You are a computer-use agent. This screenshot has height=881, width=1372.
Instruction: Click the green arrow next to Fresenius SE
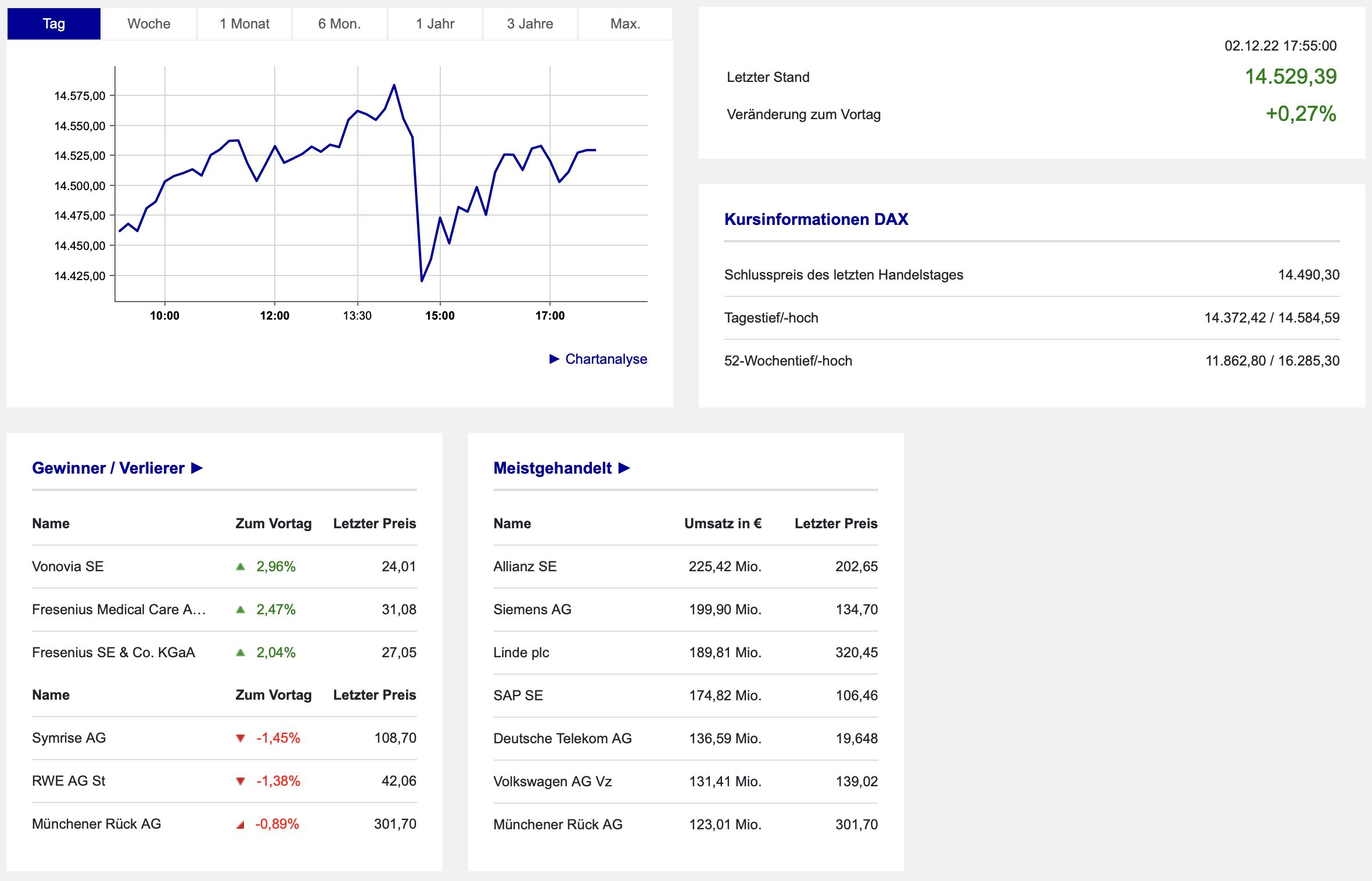[240, 653]
